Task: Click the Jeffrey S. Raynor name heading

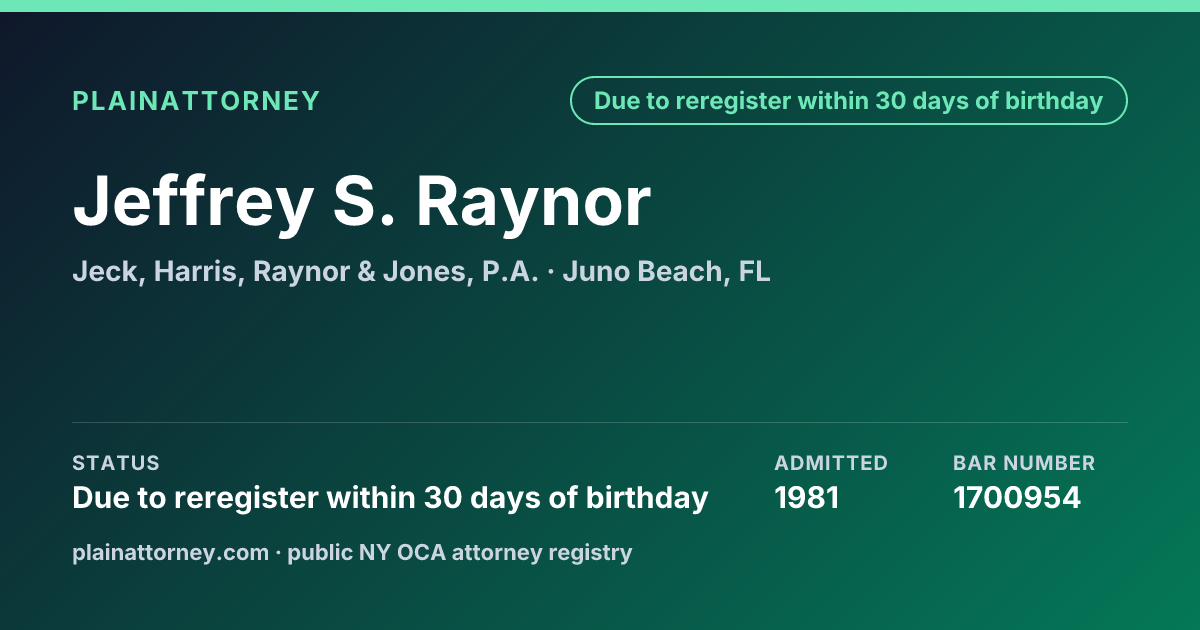Action: [x=362, y=202]
